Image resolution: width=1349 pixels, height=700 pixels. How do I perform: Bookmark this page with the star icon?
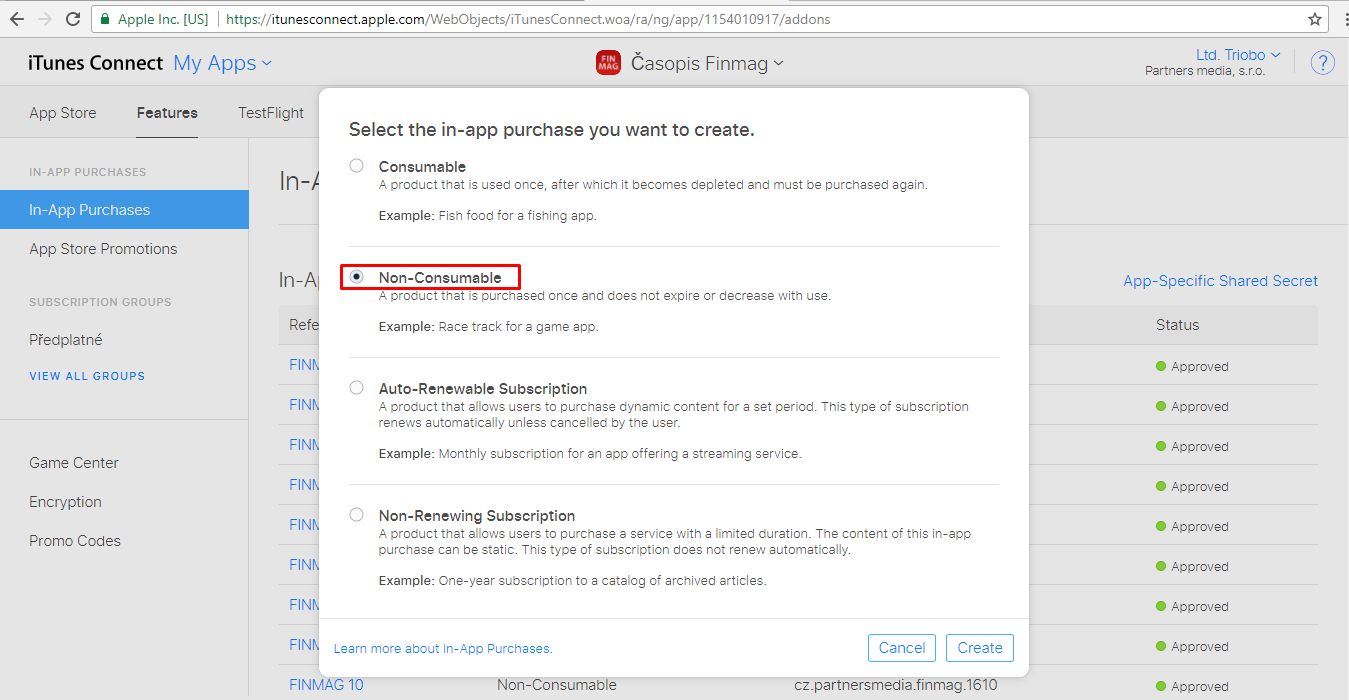(x=1315, y=19)
